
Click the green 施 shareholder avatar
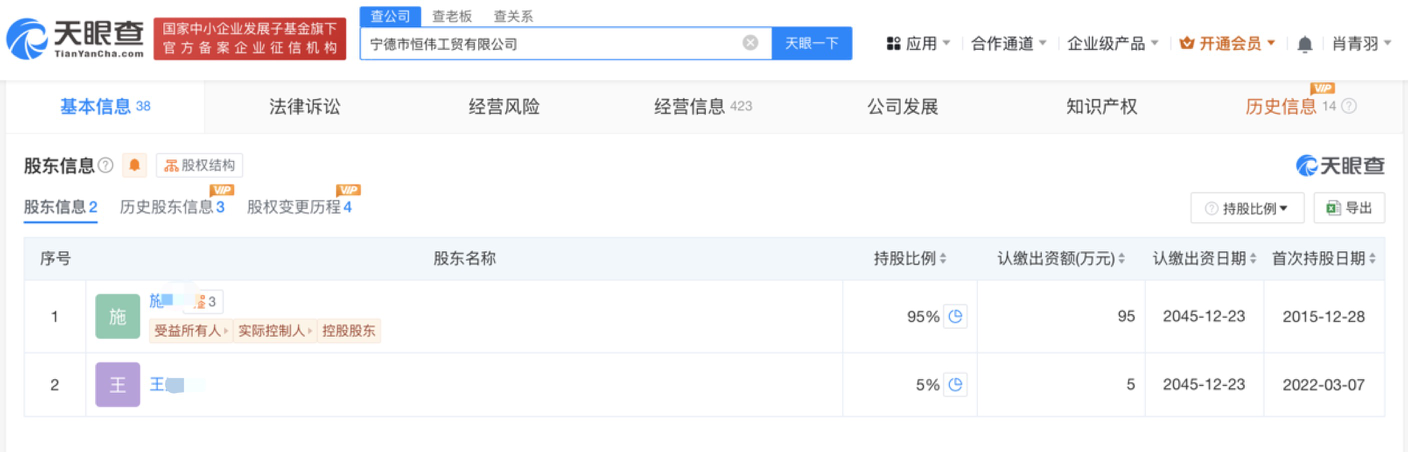[x=118, y=316]
